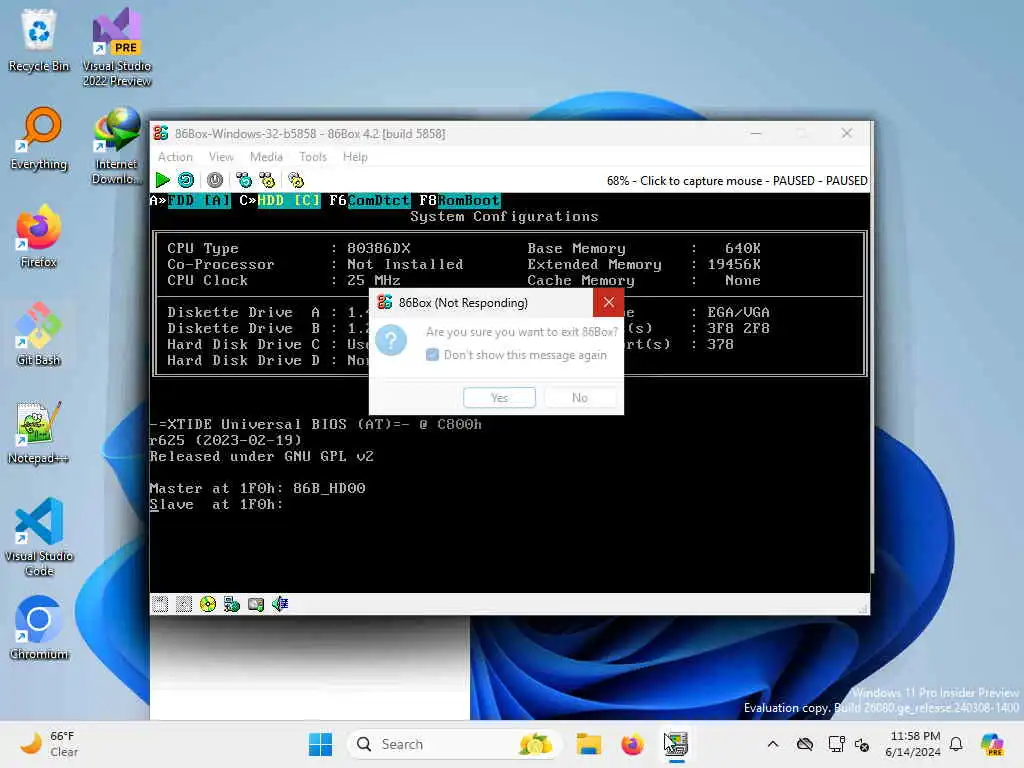The height and width of the screenshot is (768, 1024).
Task: Click the taskbar Search box
Action: [455, 744]
